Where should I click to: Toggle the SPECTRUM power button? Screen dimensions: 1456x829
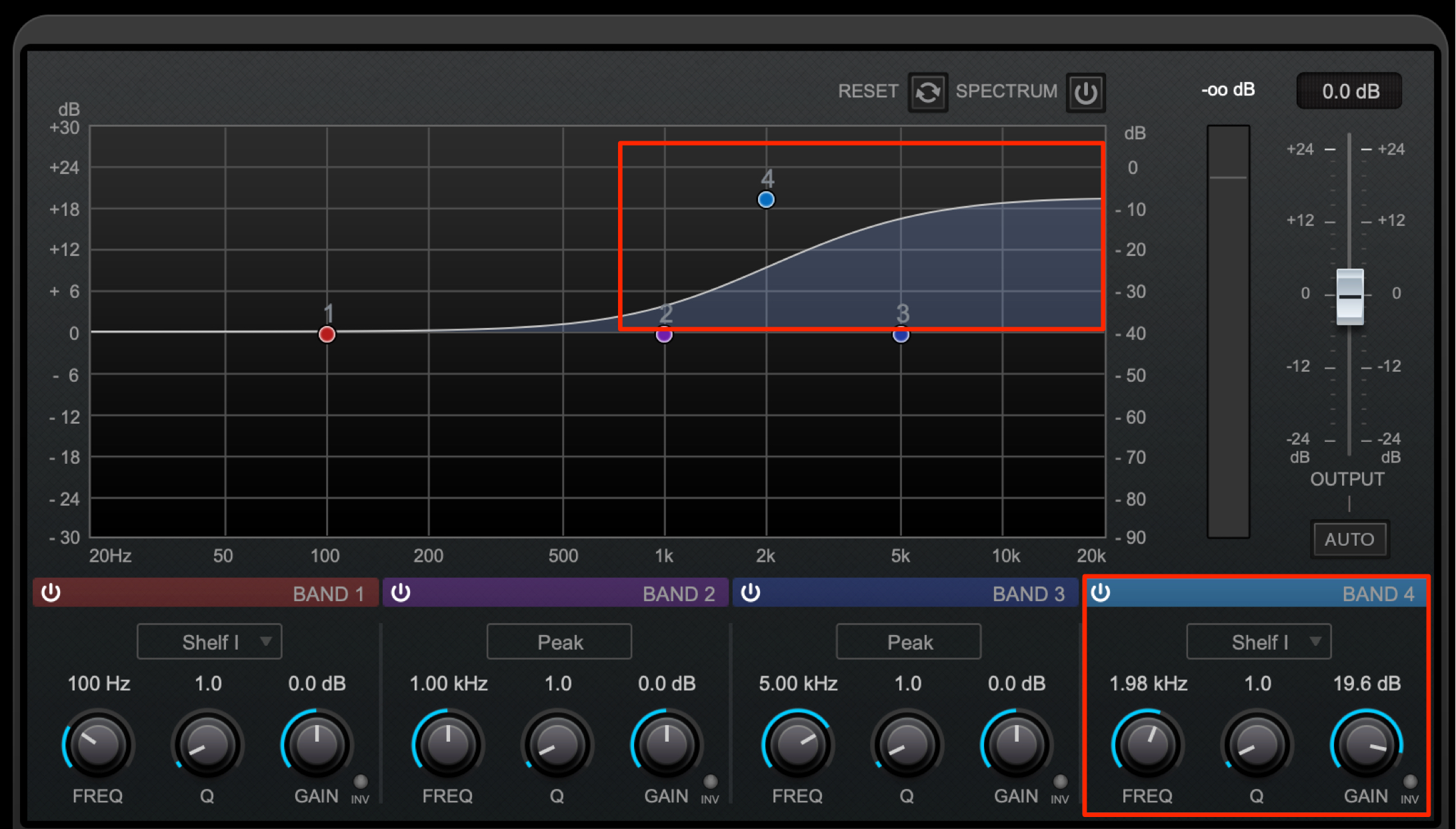tap(1085, 92)
